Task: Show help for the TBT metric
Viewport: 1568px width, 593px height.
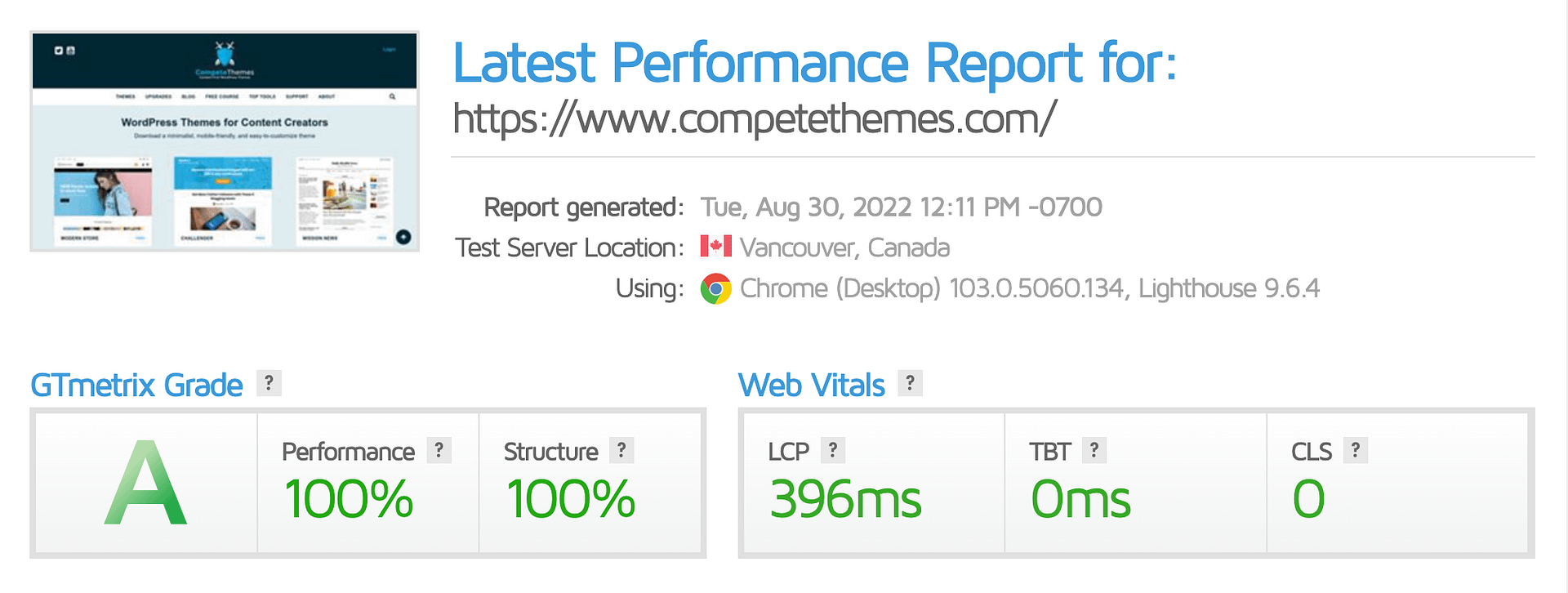Action: 1094,450
